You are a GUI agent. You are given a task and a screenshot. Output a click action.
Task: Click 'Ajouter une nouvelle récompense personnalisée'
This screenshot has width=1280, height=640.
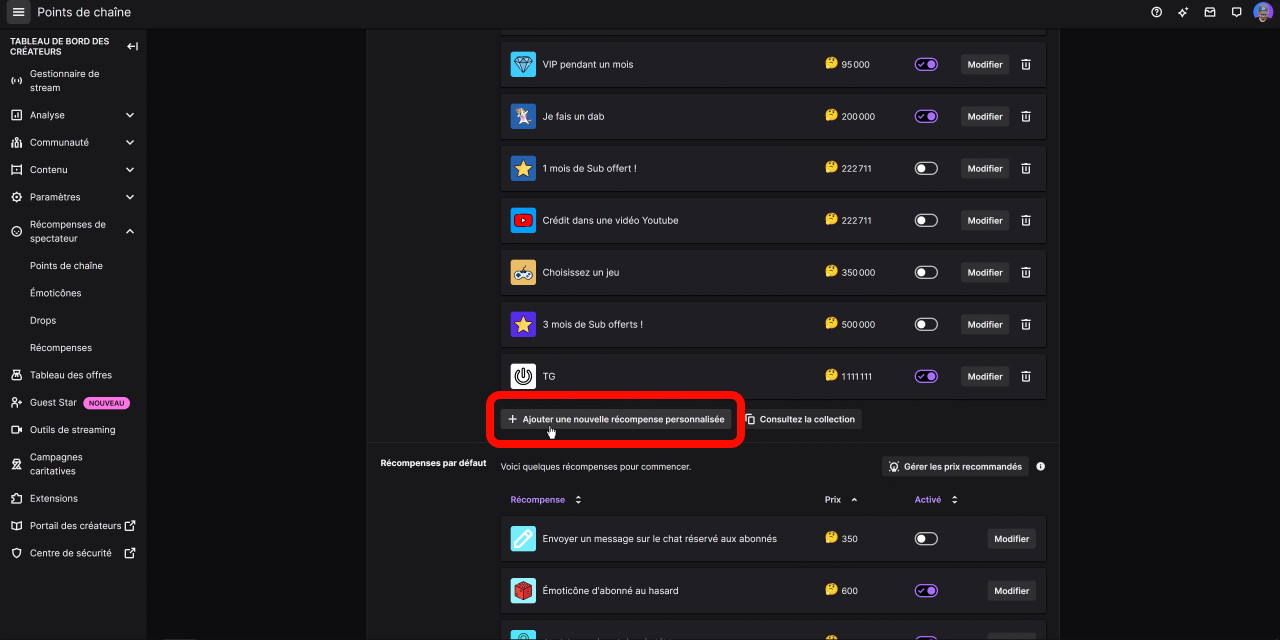[616, 420]
